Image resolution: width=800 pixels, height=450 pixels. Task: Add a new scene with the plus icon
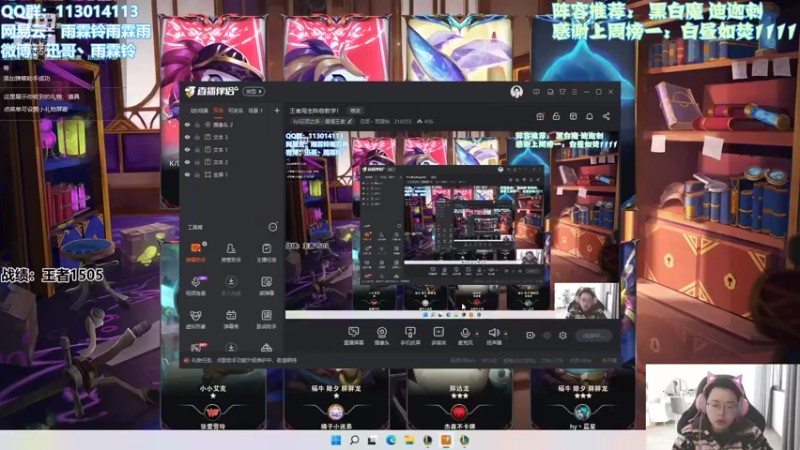point(277,110)
